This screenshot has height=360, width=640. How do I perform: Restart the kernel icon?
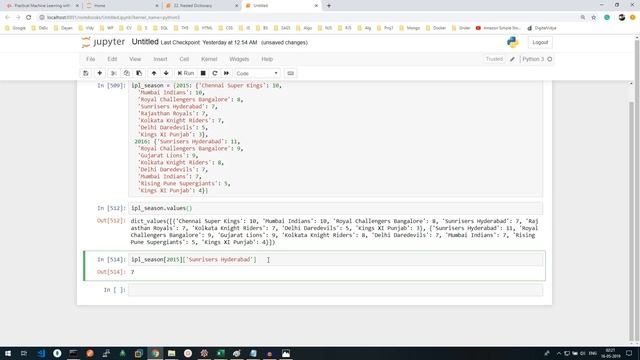tap(215, 73)
